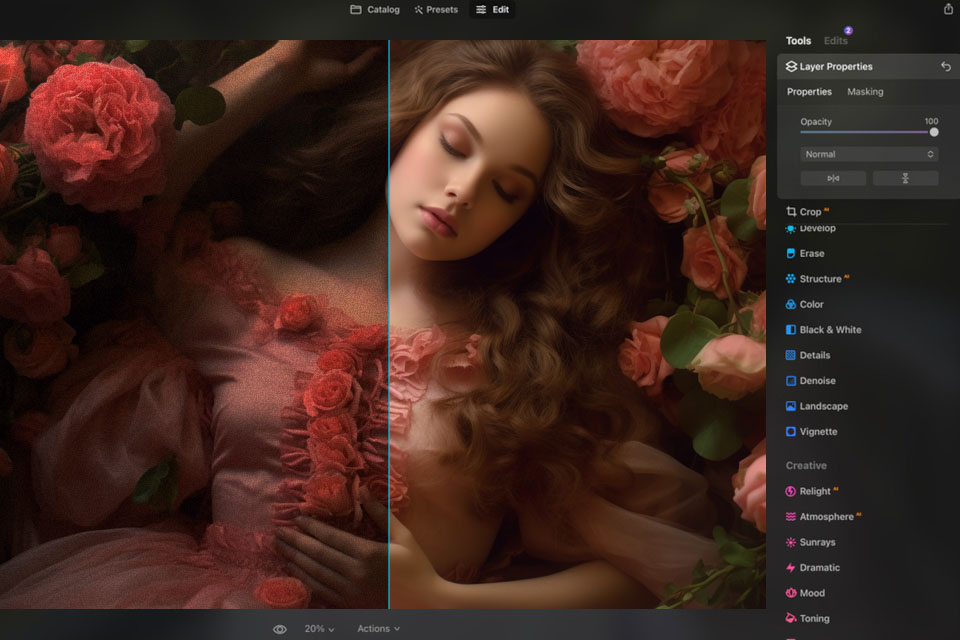Click the share export icon
Image resolution: width=960 pixels, height=640 pixels.
point(948,9)
